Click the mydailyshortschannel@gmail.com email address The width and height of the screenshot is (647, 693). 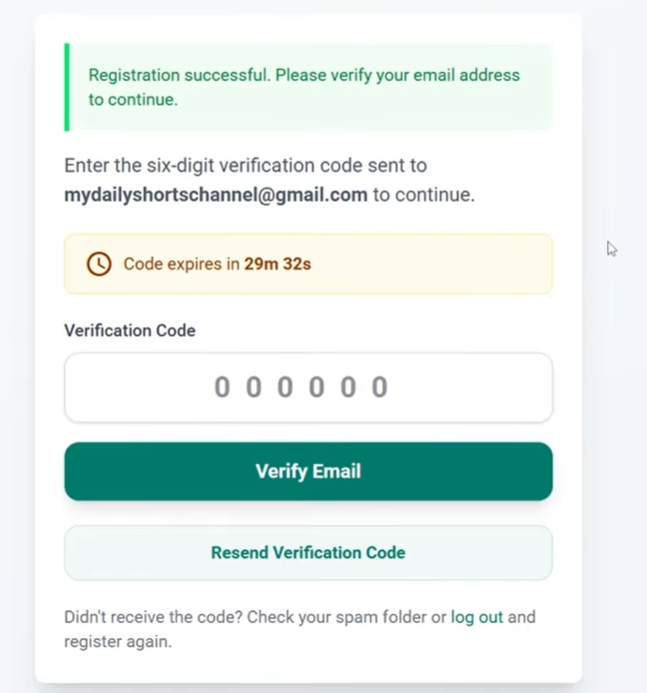coord(216,195)
